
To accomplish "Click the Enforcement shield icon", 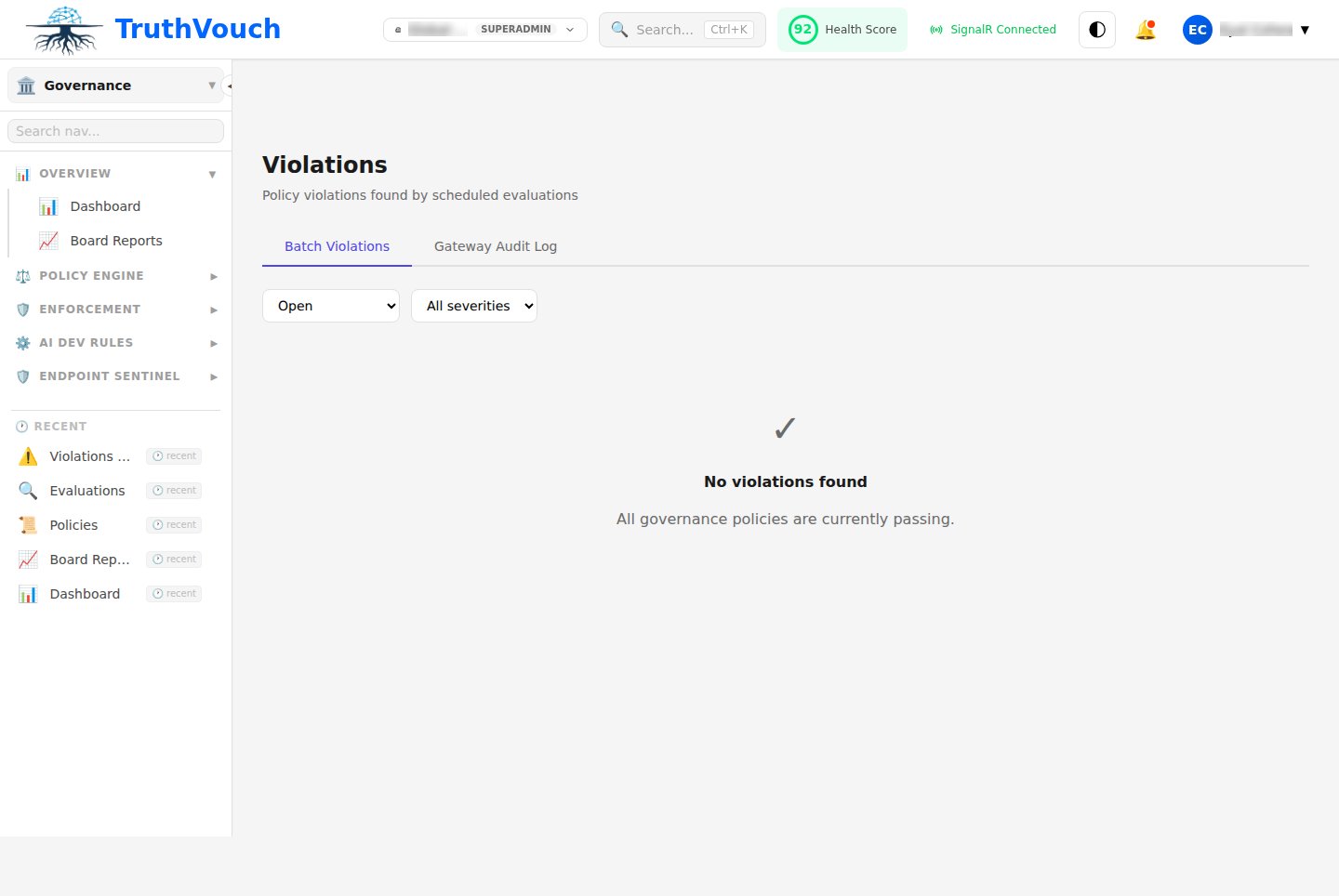I will (21, 309).
